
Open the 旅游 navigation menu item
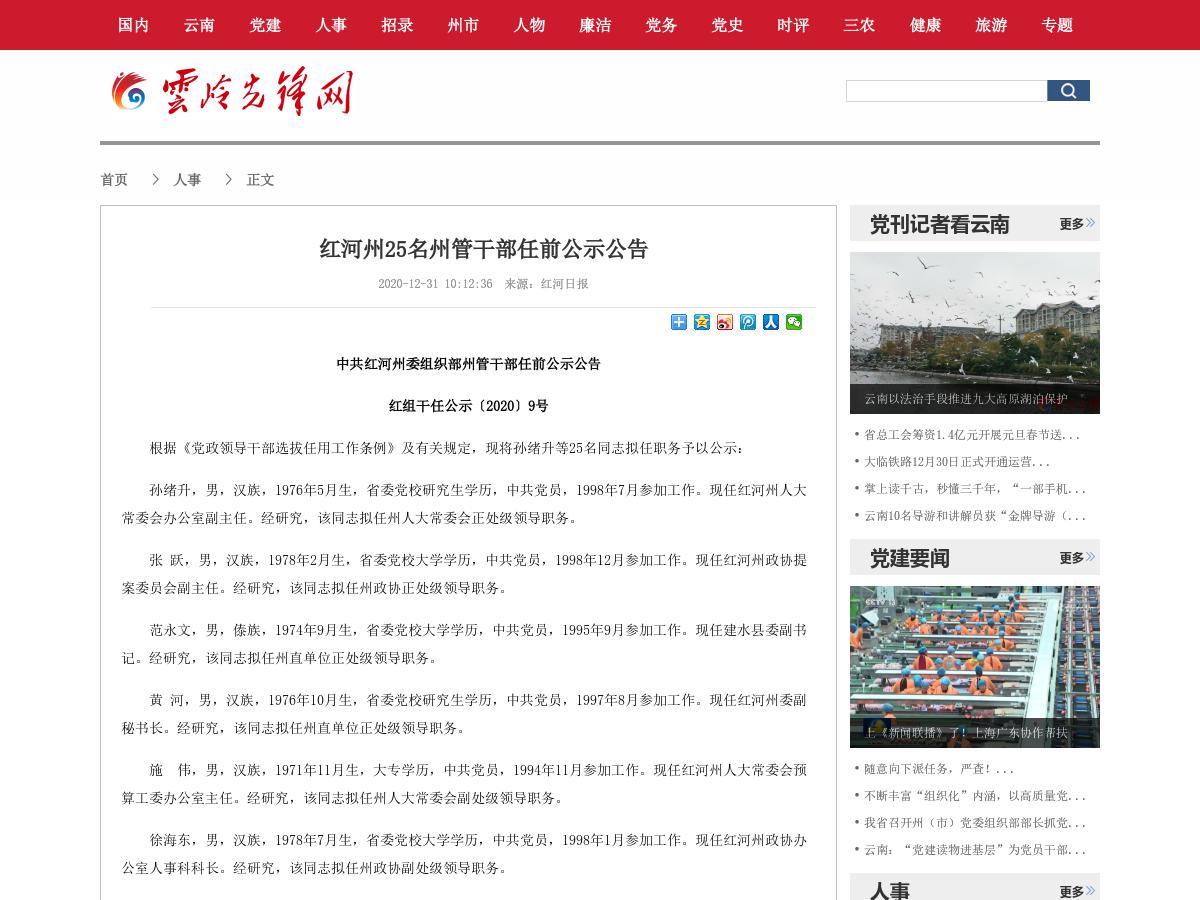pyautogui.click(x=991, y=25)
